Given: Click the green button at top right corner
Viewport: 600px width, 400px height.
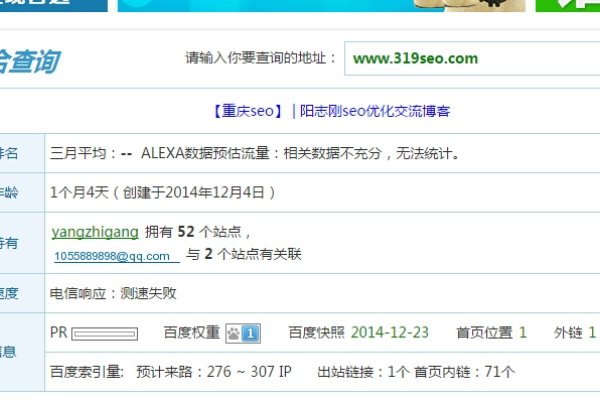Looking at the screenshot, I should 568,5.
